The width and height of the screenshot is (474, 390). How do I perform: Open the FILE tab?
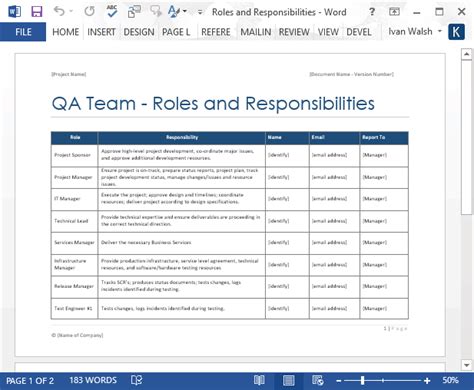pyautogui.click(x=23, y=32)
